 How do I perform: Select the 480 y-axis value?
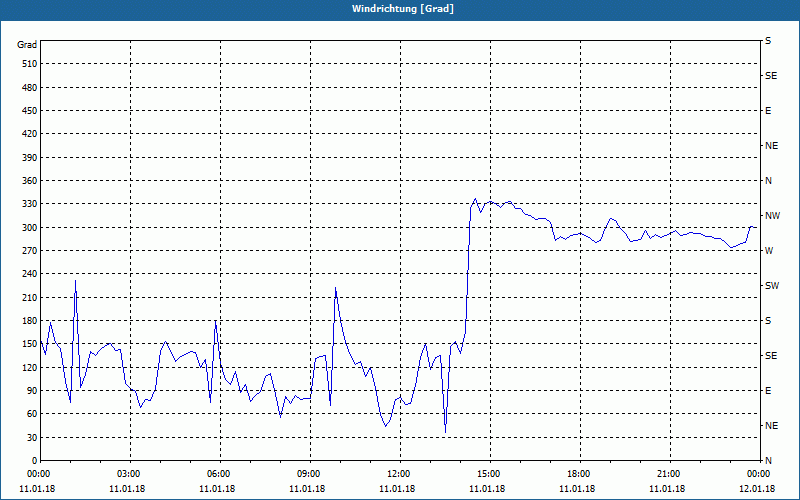pyautogui.click(x=30, y=88)
